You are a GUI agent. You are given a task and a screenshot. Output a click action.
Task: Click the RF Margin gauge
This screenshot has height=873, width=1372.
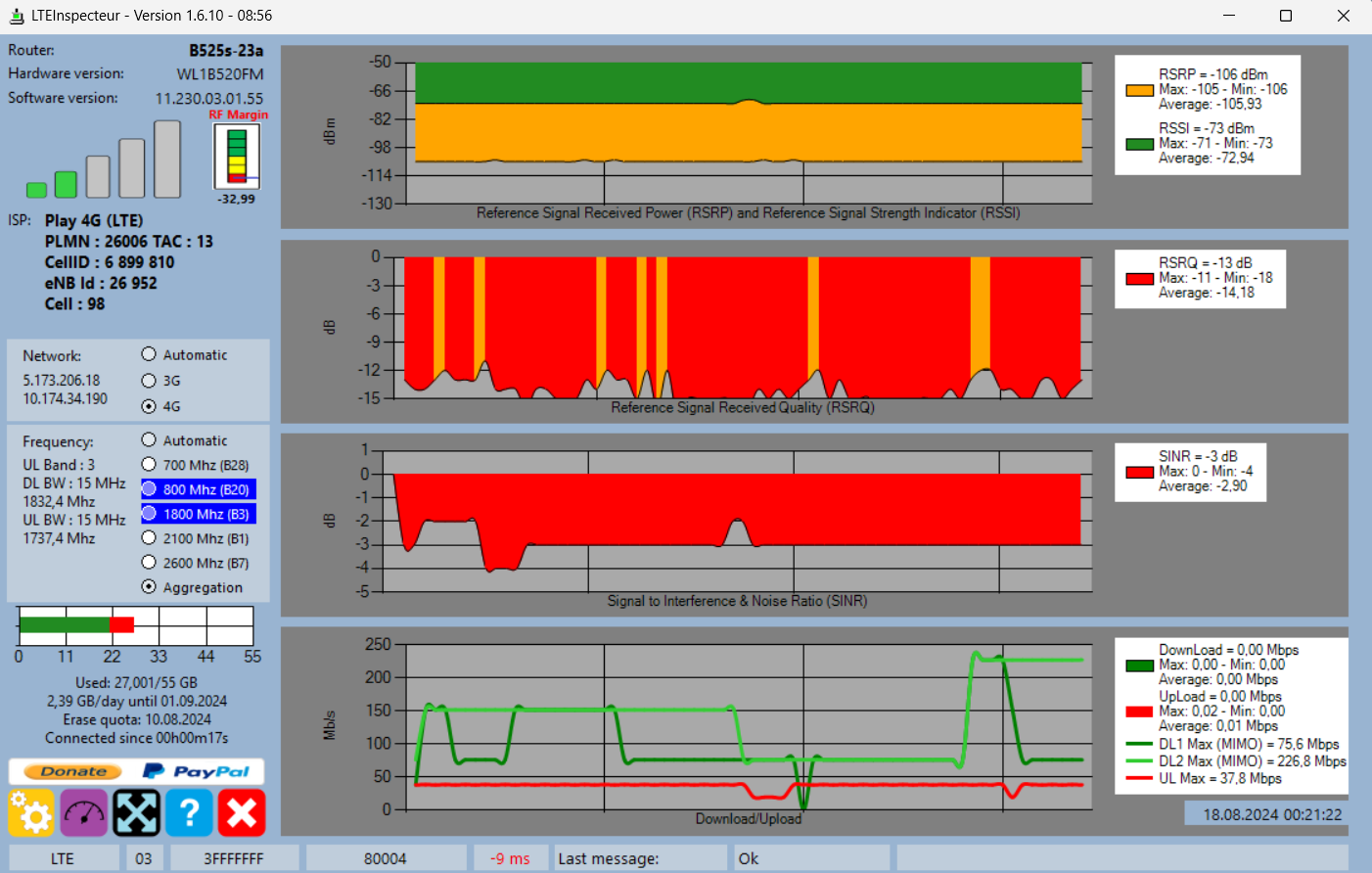pos(237,157)
